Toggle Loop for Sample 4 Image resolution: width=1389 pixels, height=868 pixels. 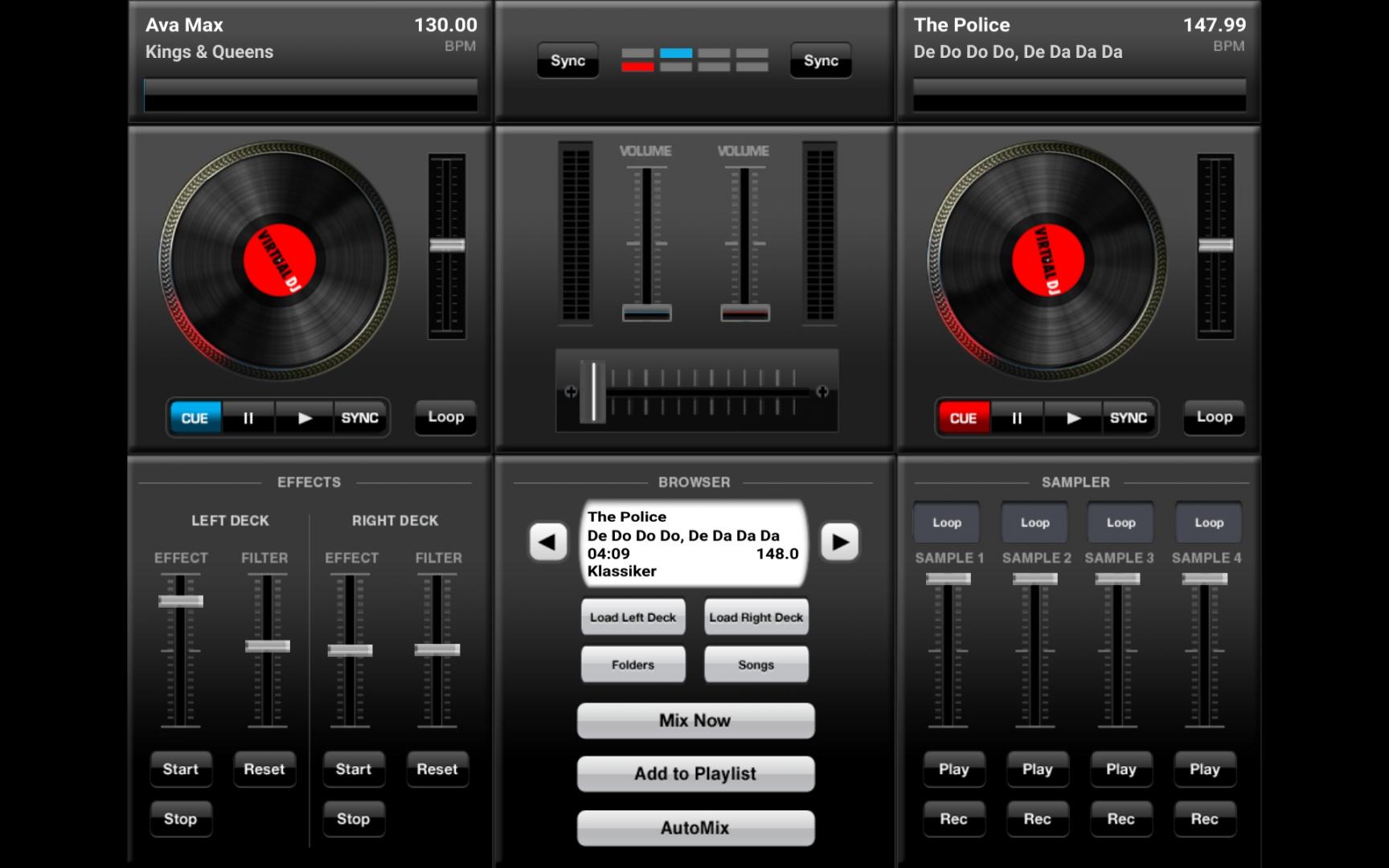pyautogui.click(x=1209, y=522)
